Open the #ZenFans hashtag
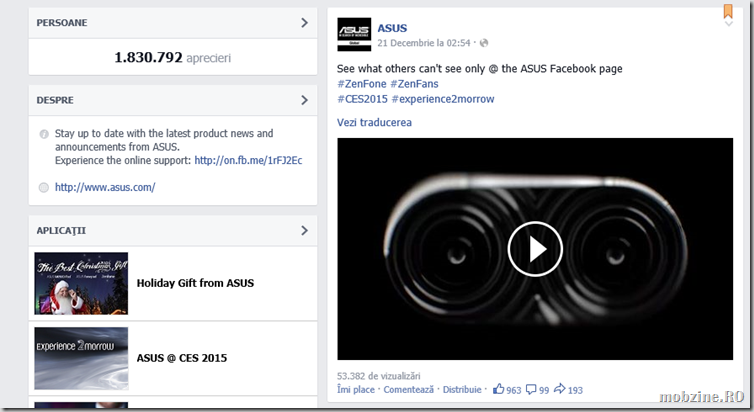 pos(414,84)
